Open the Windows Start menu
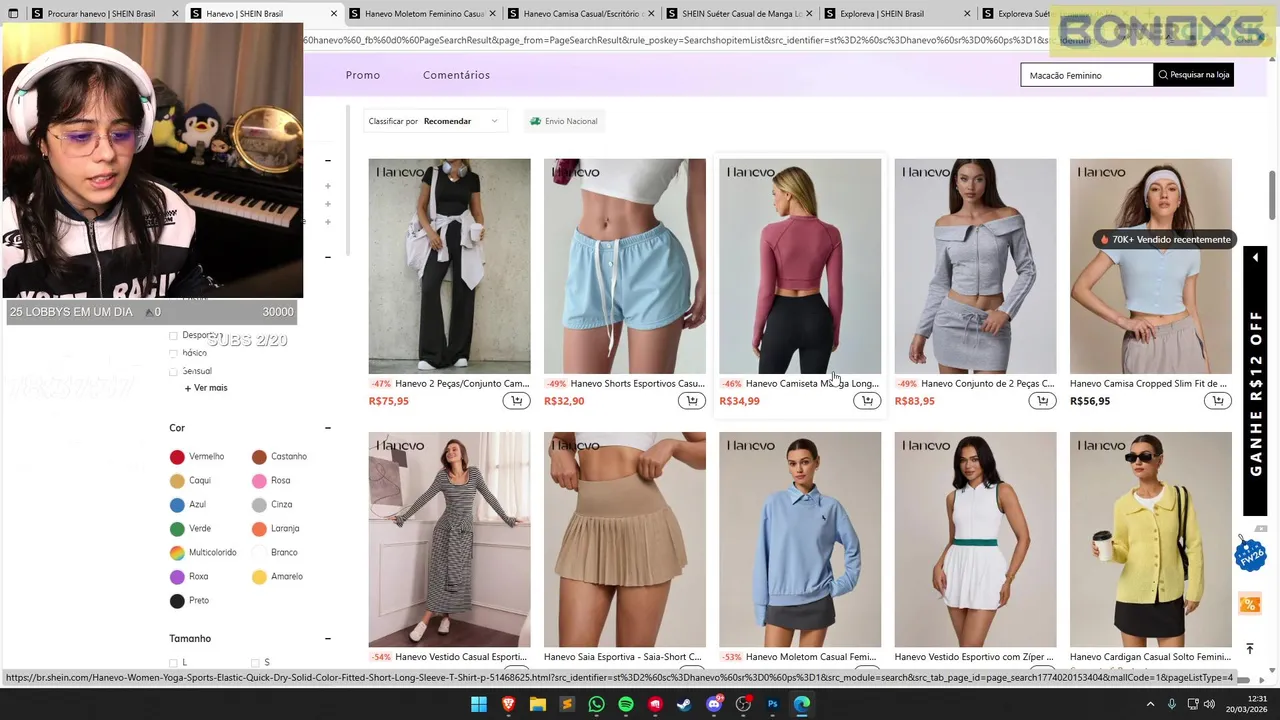The image size is (1280, 720). click(479, 704)
